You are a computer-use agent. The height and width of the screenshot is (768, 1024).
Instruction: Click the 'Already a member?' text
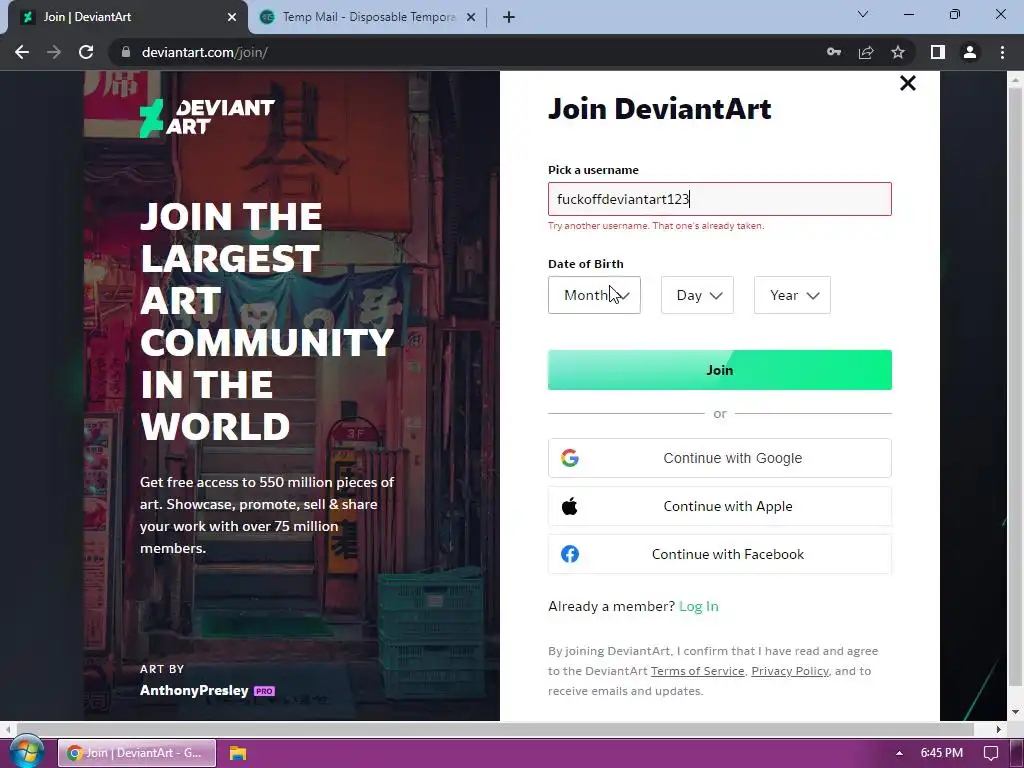(x=611, y=606)
